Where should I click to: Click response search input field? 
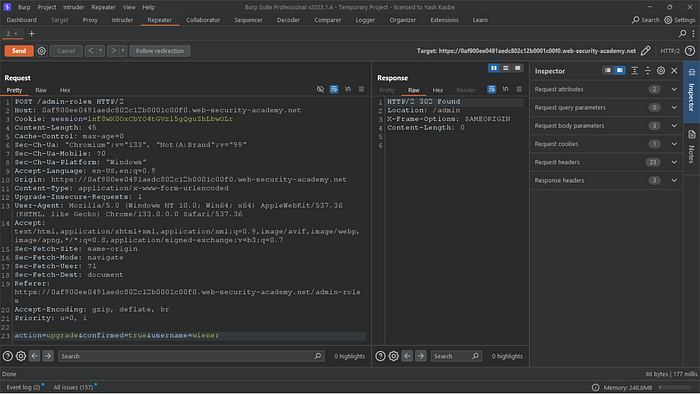[x=456, y=356]
